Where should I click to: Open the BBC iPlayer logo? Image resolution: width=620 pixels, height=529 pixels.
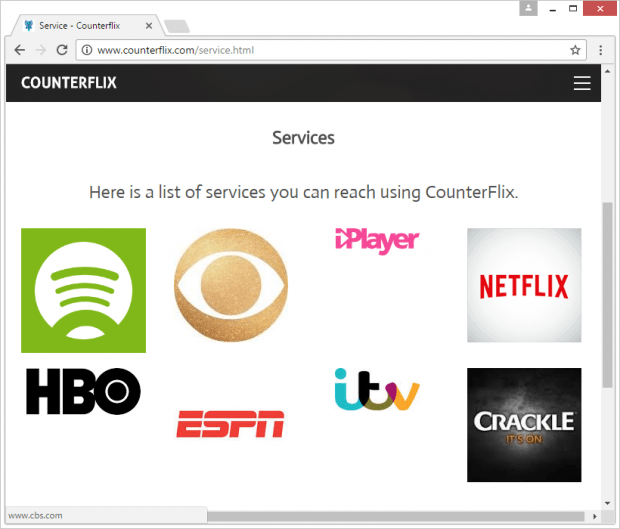[x=377, y=241]
